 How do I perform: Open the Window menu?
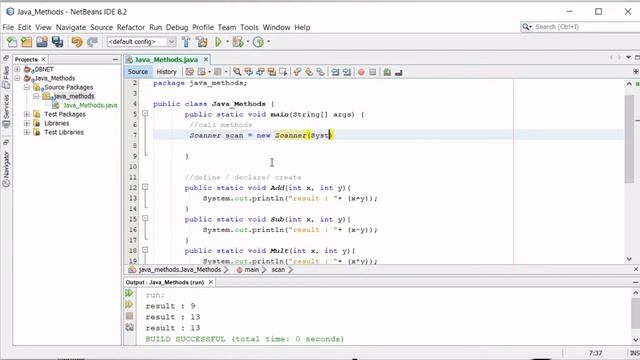(276, 27)
